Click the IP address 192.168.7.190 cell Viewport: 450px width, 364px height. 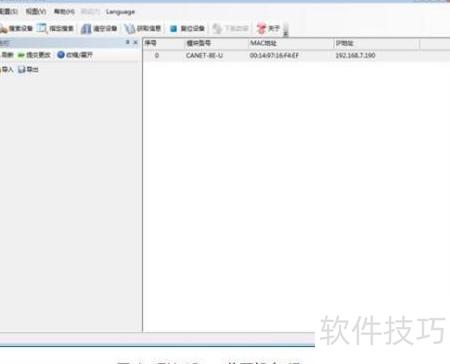point(355,55)
